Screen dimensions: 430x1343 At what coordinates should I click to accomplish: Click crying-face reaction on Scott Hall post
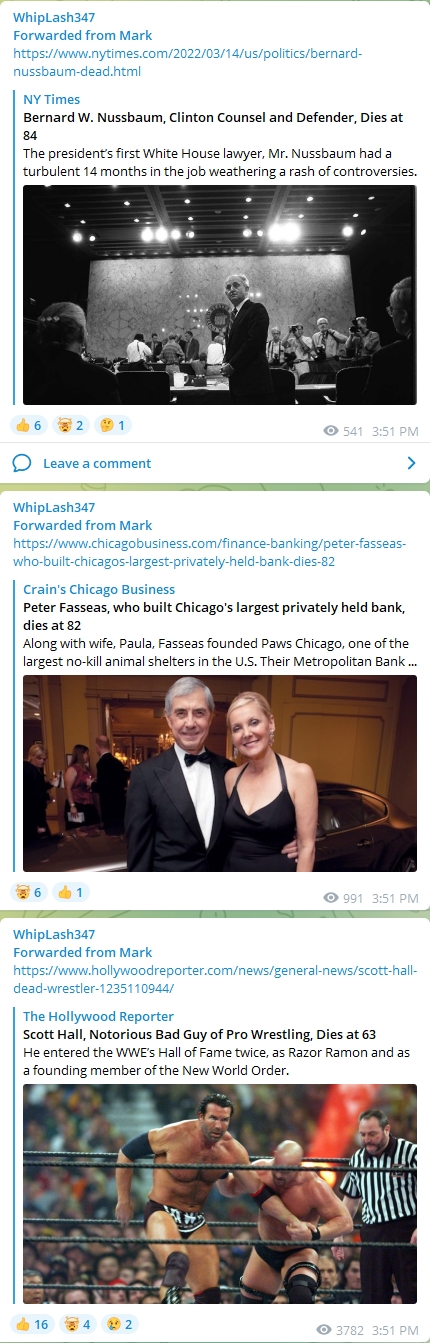119,1324
